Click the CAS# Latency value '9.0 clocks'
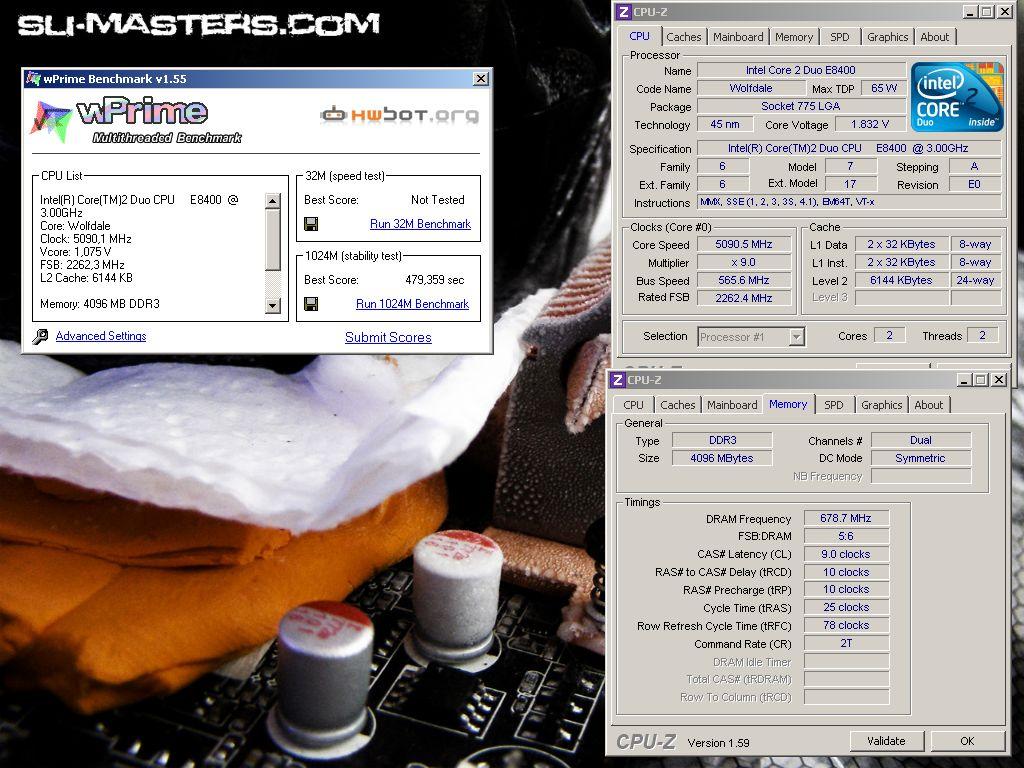 point(846,554)
